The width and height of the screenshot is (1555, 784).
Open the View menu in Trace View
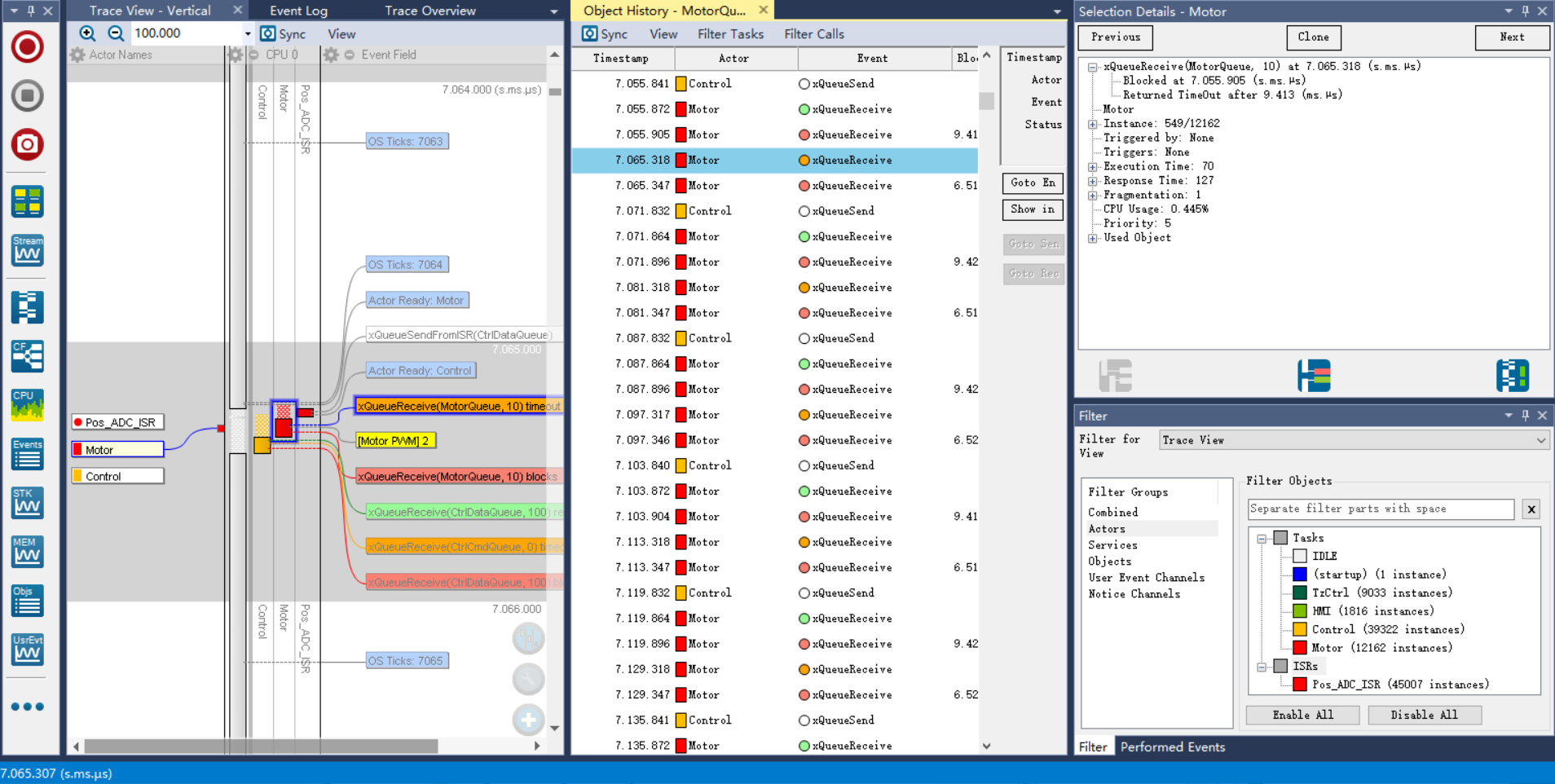(341, 33)
